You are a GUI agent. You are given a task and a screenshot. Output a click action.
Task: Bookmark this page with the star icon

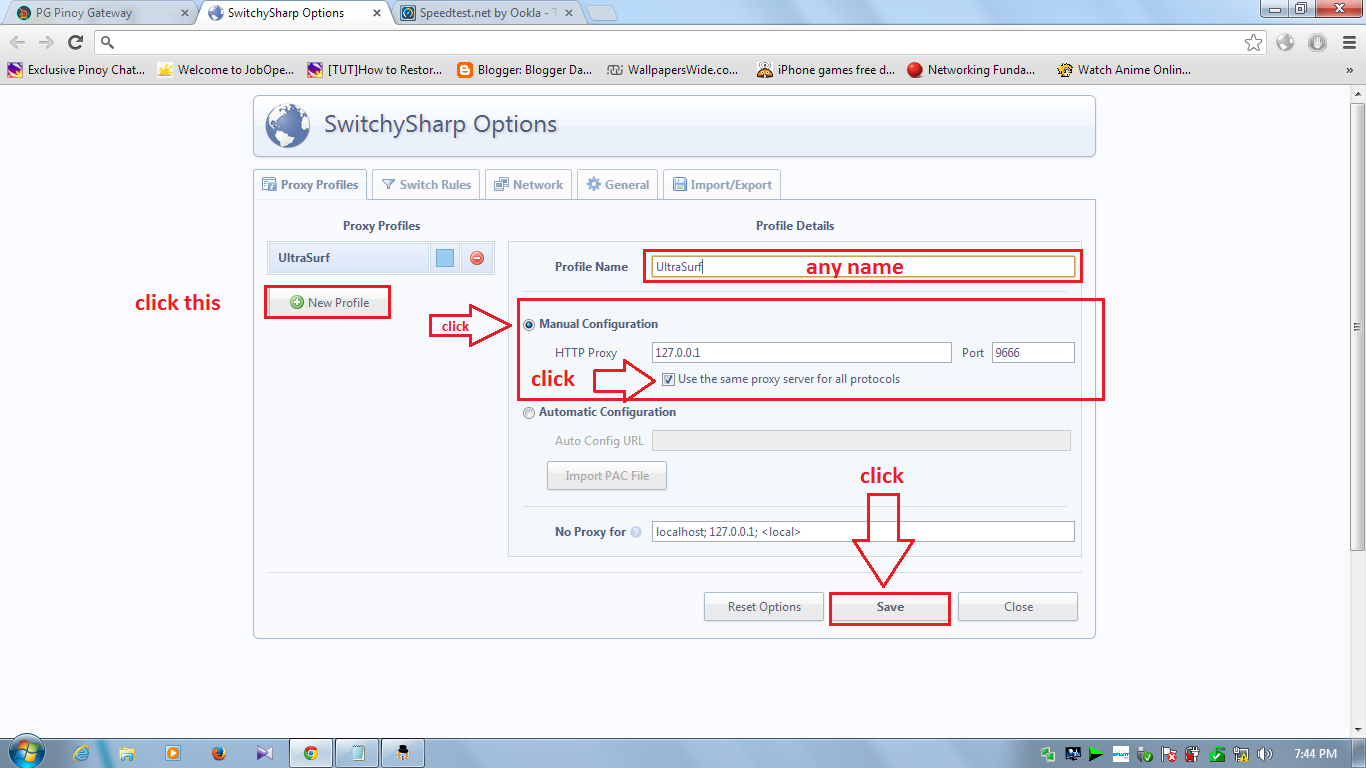pos(1253,43)
